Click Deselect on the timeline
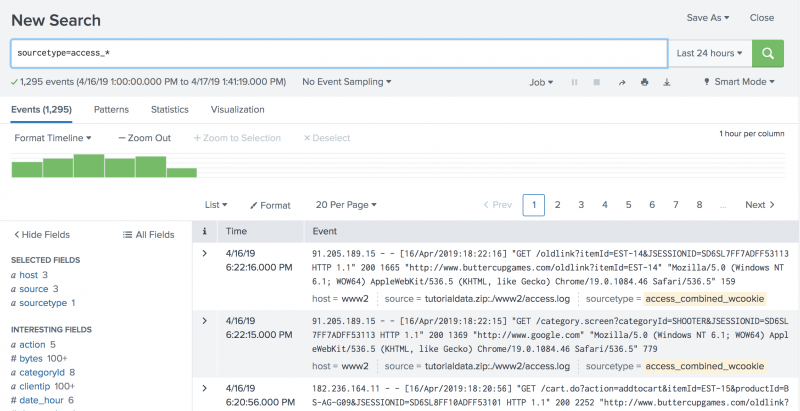Viewport: 800px width, 411px height. pos(327,138)
